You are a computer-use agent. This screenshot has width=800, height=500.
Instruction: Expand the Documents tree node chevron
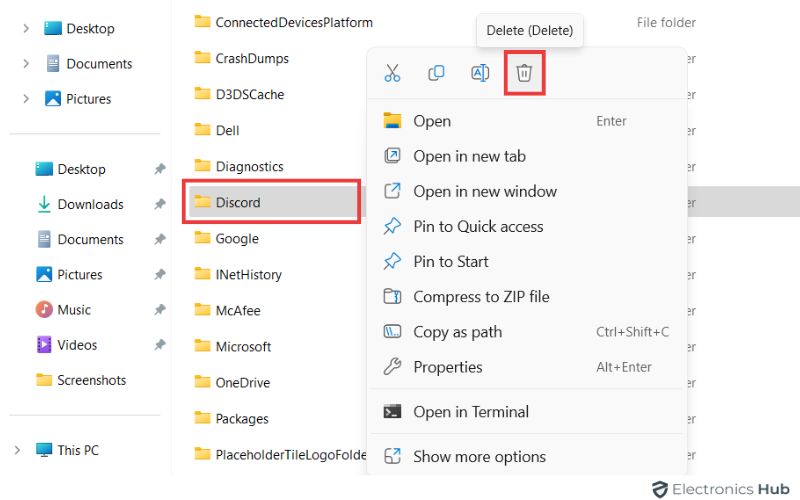tap(26, 64)
